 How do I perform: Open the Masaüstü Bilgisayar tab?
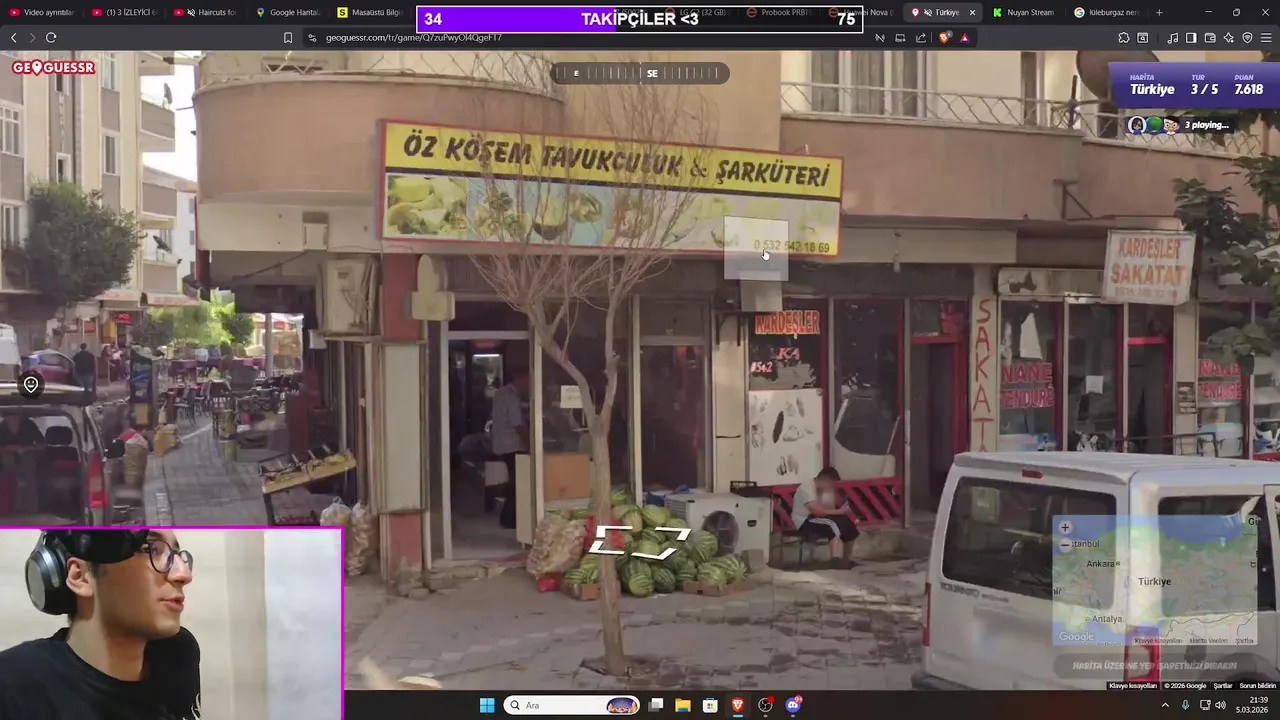pos(370,12)
